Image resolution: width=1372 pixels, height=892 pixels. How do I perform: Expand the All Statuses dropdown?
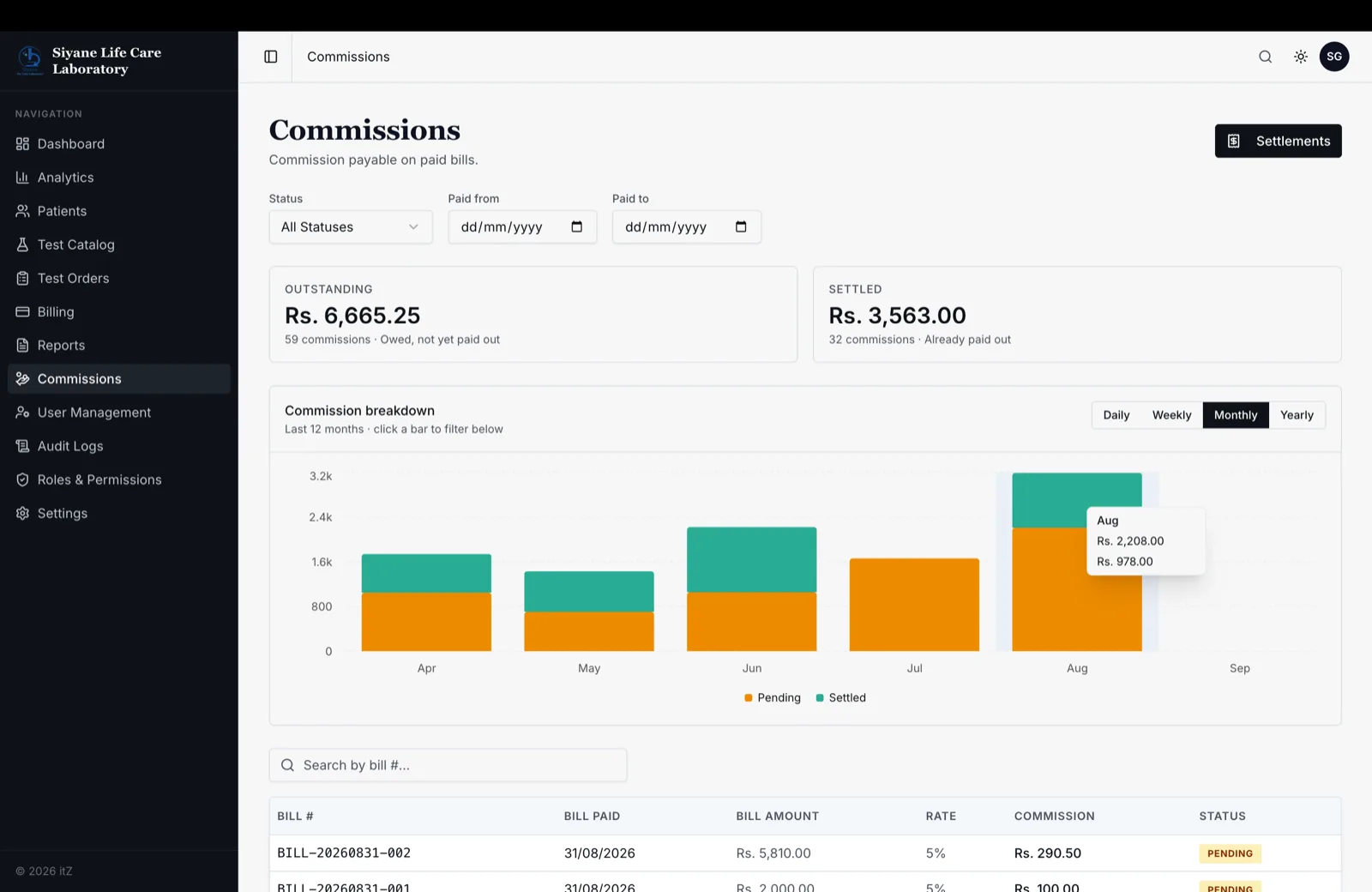pos(351,226)
